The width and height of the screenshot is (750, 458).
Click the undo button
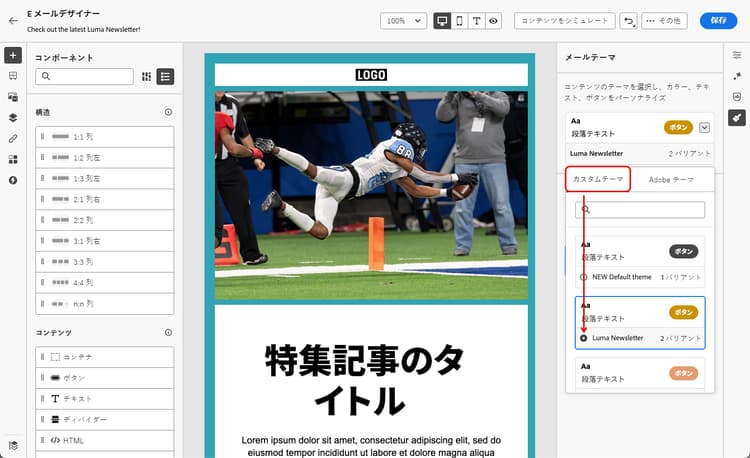(x=629, y=21)
